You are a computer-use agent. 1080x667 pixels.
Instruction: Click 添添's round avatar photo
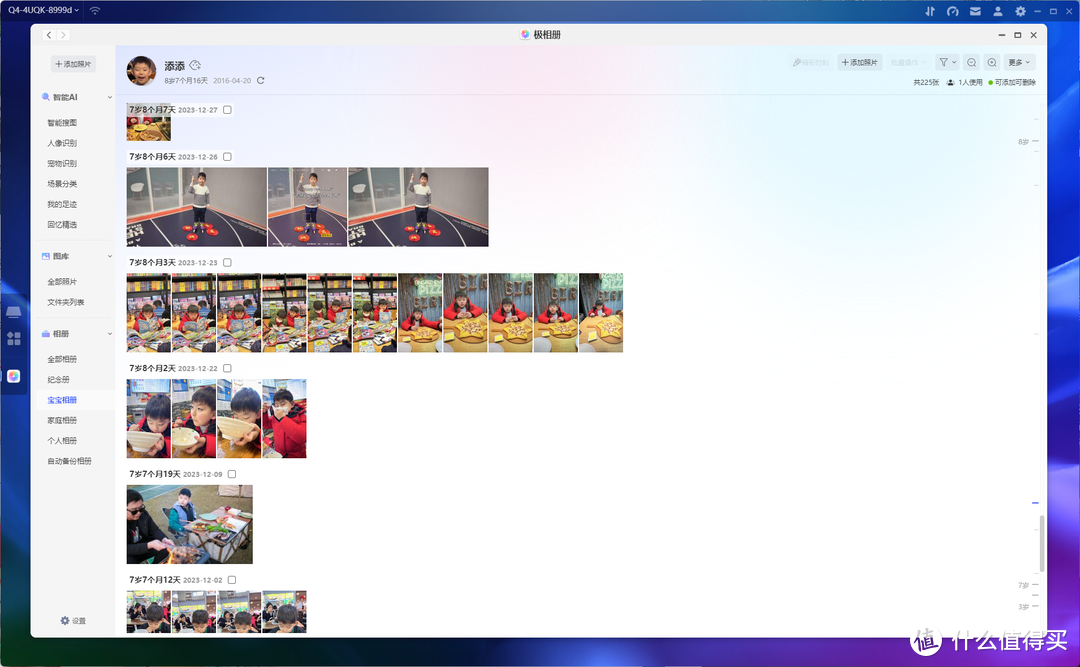coord(141,71)
